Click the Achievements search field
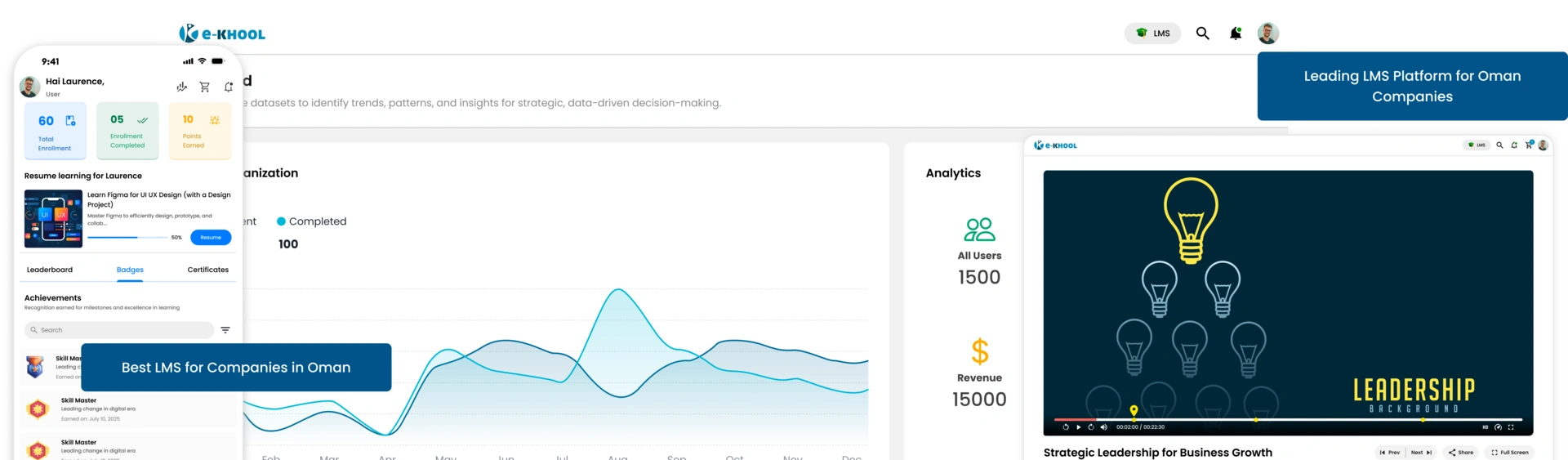The height and width of the screenshot is (460, 1568). pos(119,330)
